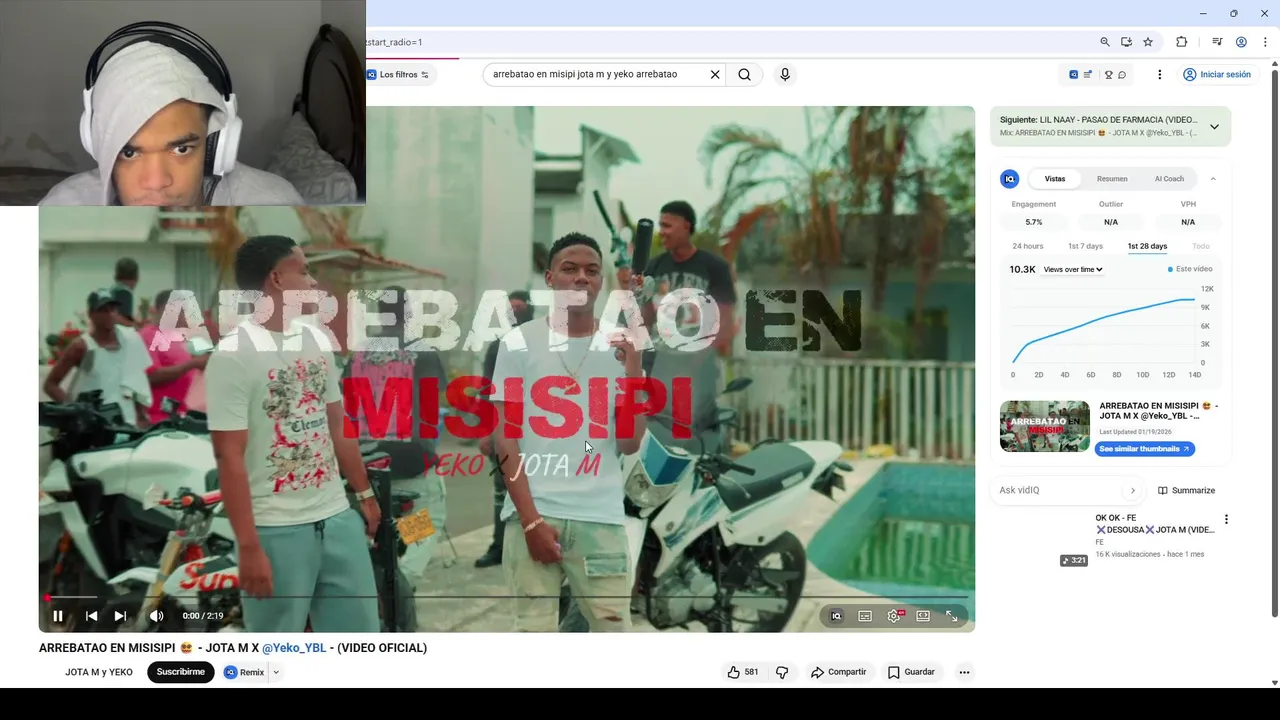Click the Compartir share button
Screen dimensions: 1280x720
coord(839,672)
